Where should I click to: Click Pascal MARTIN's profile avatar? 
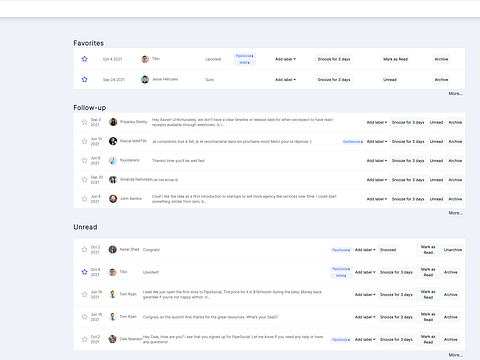click(x=113, y=141)
